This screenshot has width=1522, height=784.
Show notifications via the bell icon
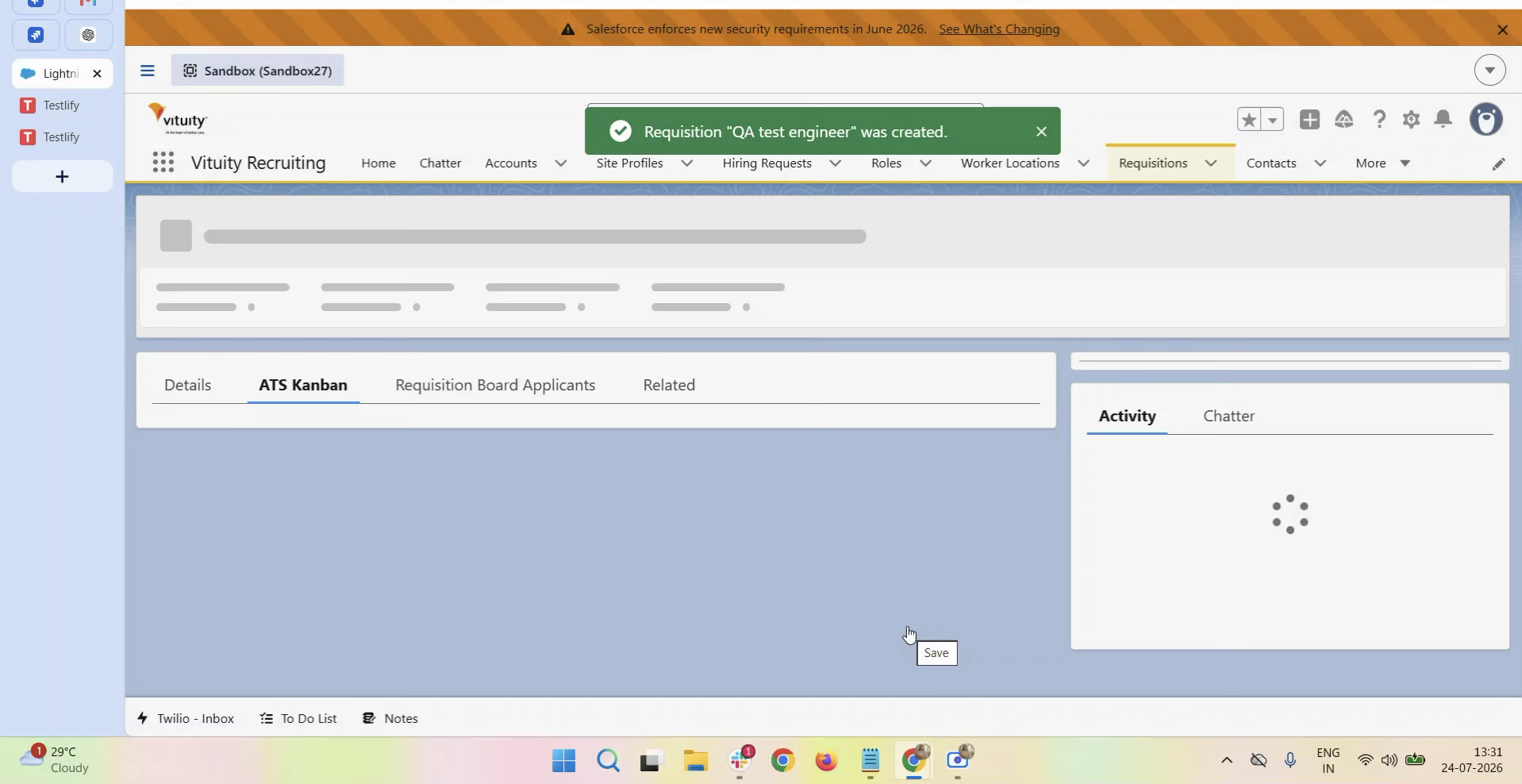point(1443,120)
